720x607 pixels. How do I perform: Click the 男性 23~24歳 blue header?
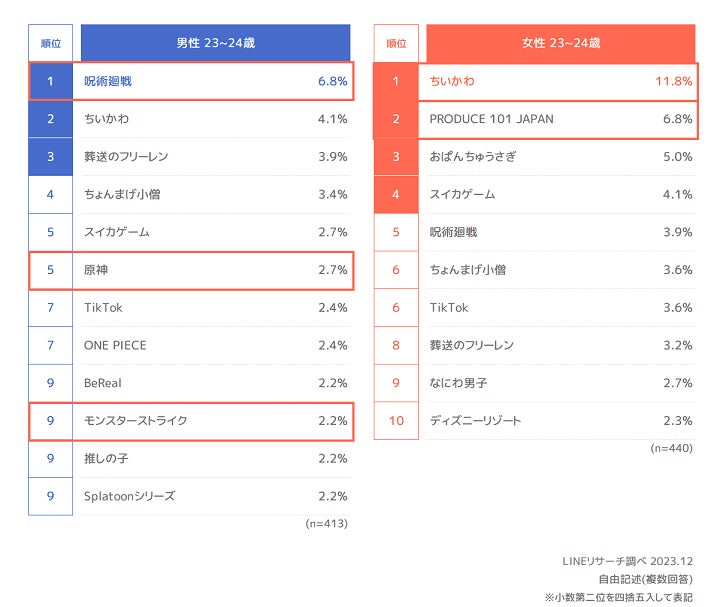215,43
